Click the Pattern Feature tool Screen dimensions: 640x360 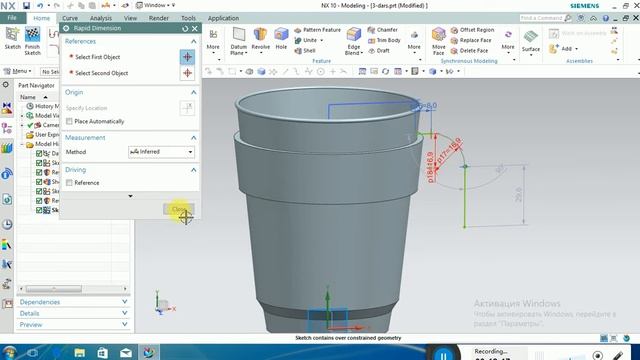(x=318, y=30)
